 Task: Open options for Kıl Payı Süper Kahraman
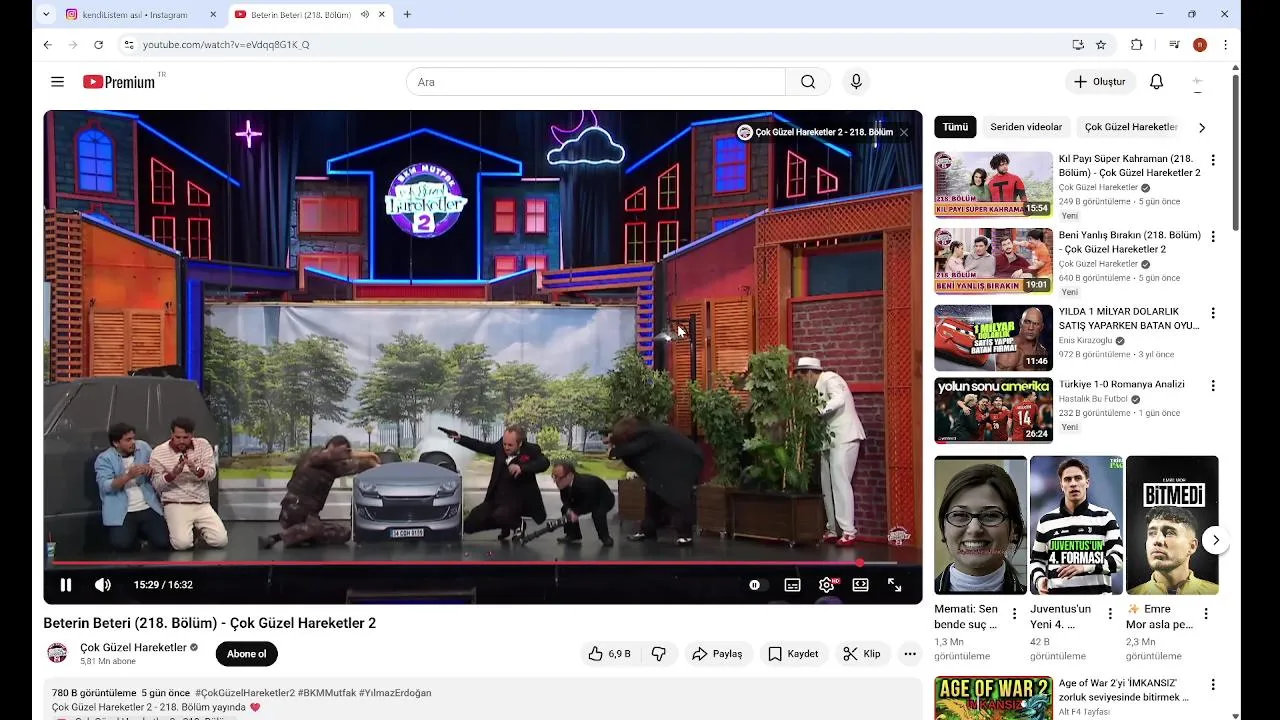1213,160
